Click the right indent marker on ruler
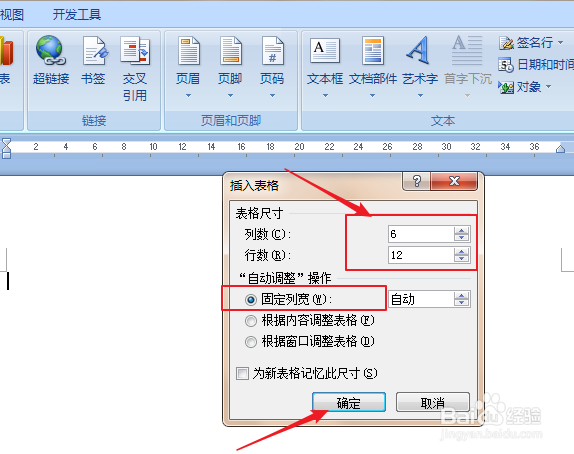574x454 pixels. 560,149
